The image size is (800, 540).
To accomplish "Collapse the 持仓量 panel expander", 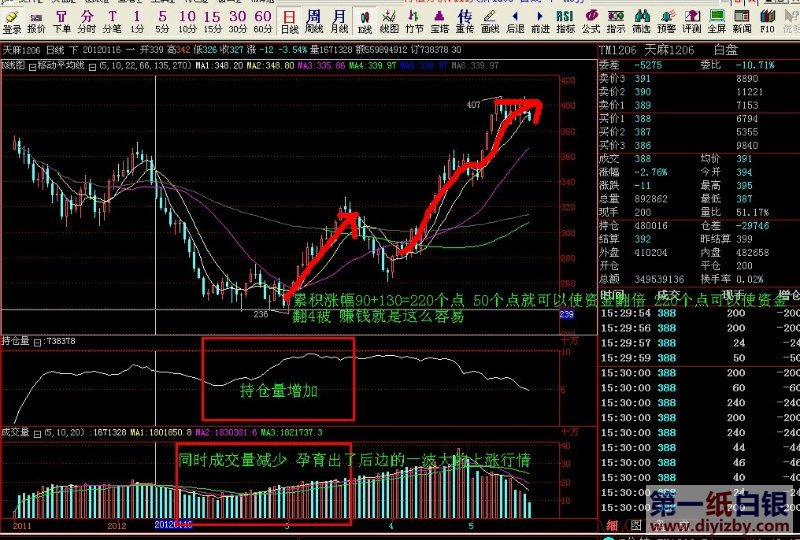I will point(39,341).
